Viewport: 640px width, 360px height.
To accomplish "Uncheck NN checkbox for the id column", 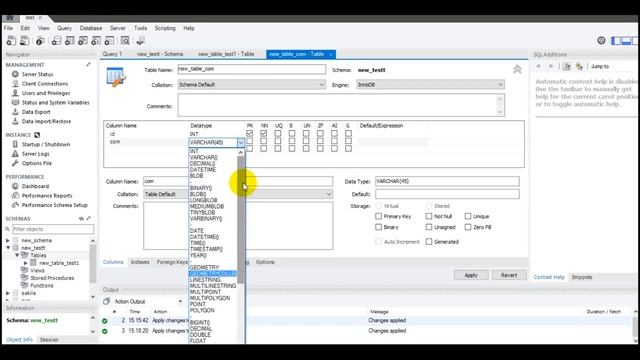I will click(x=264, y=133).
